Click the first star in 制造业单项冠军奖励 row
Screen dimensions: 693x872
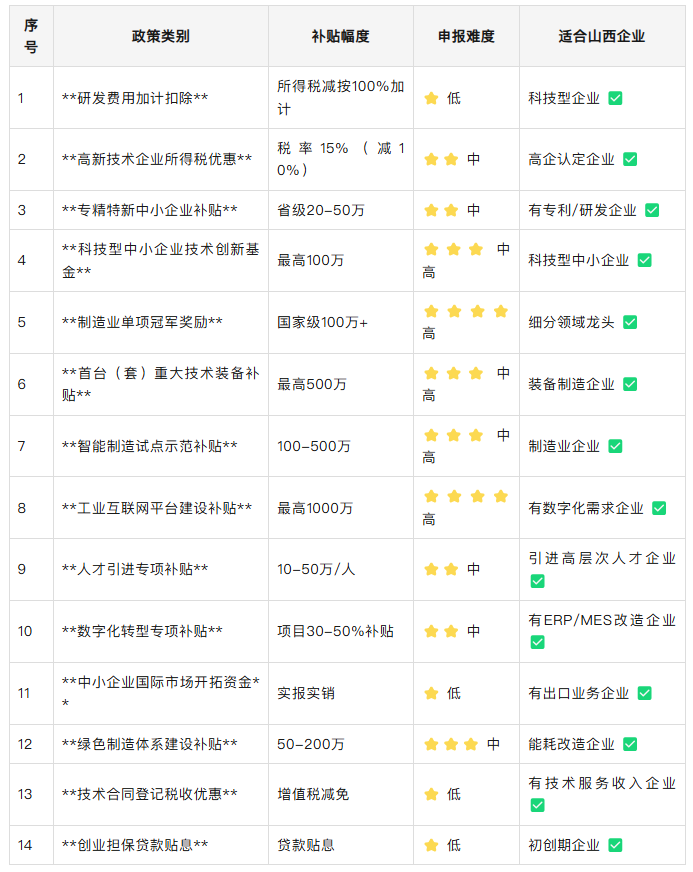pyautogui.click(x=431, y=311)
